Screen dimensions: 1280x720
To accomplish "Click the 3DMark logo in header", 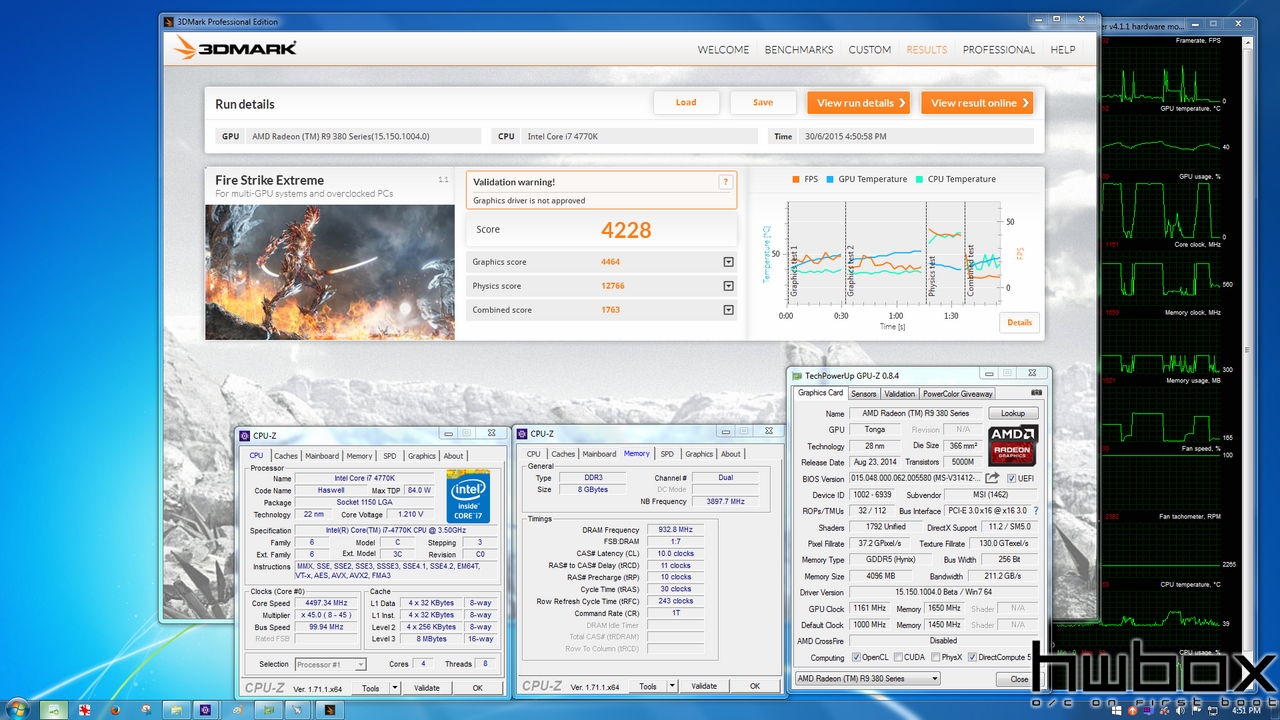I will (x=236, y=48).
